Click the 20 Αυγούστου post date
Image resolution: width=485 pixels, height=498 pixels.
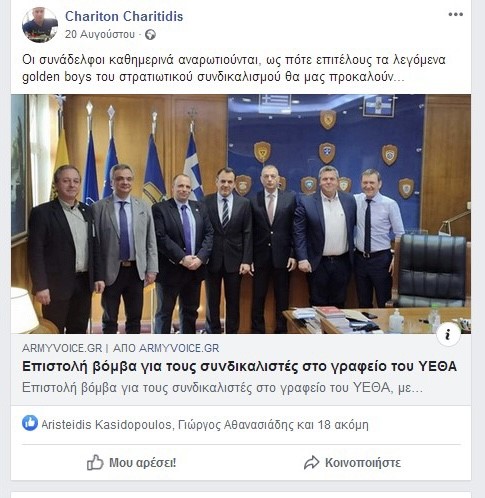pyautogui.click(x=100, y=34)
